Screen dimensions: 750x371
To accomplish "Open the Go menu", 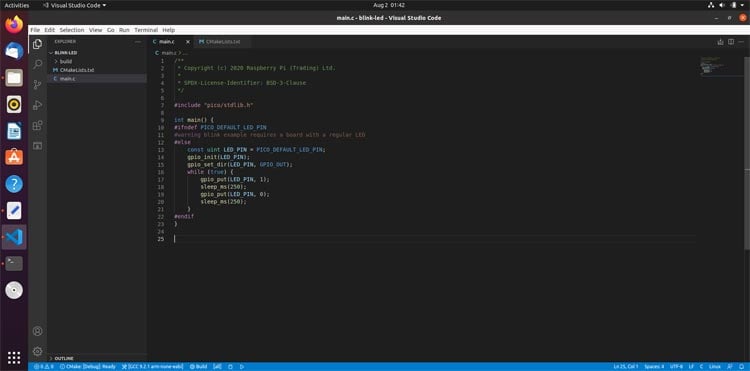I will click(x=110, y=30).
